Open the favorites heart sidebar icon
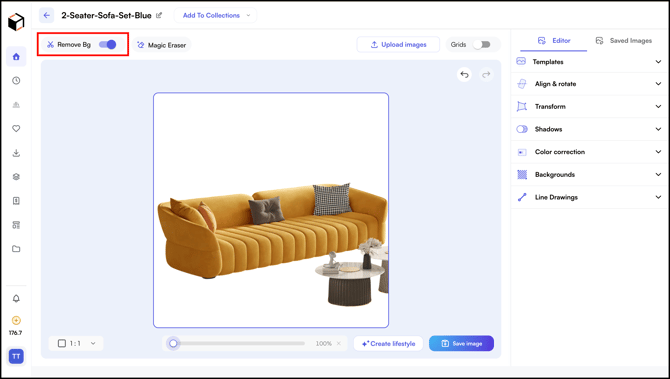This screenshot has height=379, width=670. pos(16,129)
